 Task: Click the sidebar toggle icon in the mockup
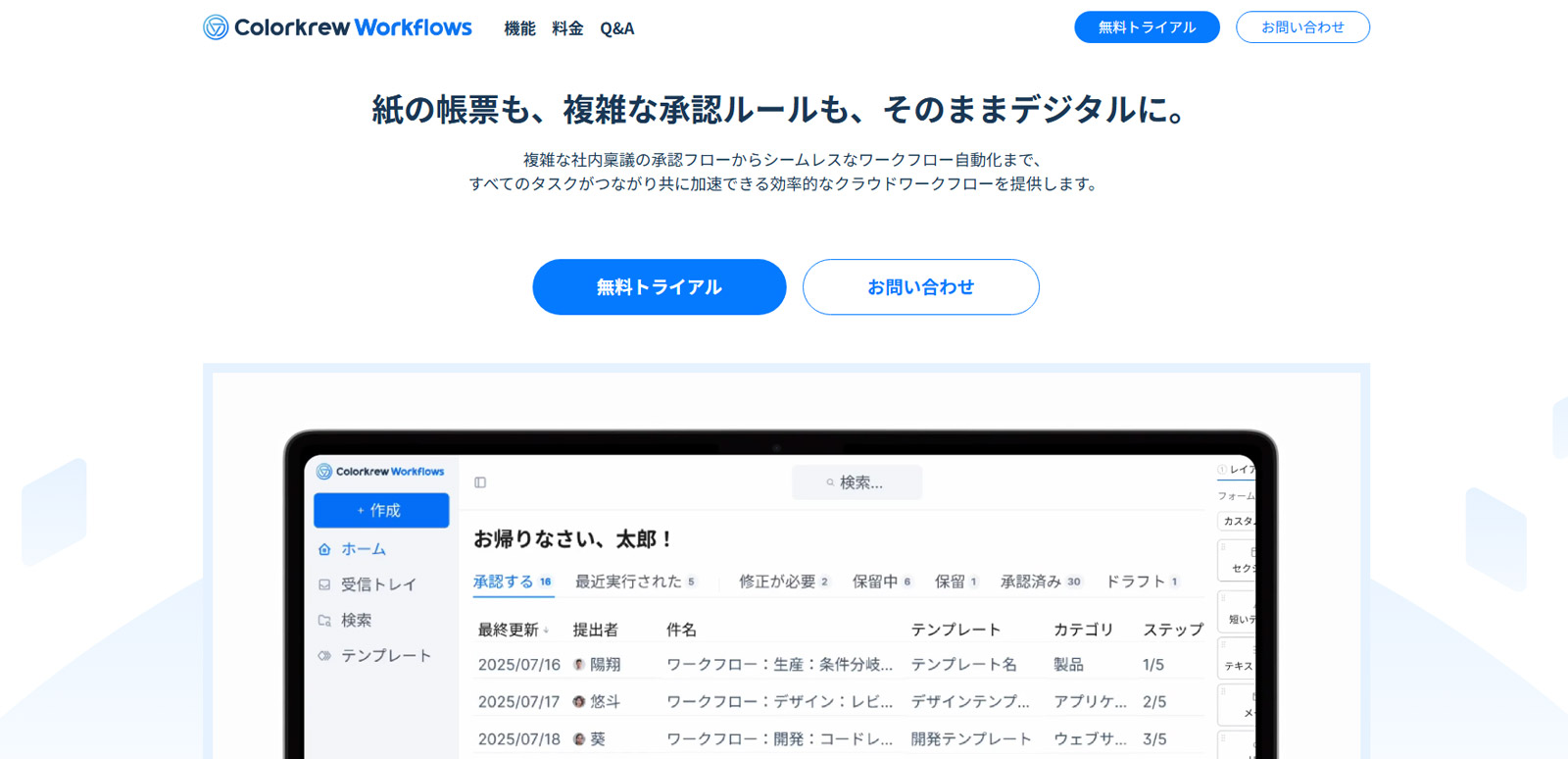coord(480,482)
